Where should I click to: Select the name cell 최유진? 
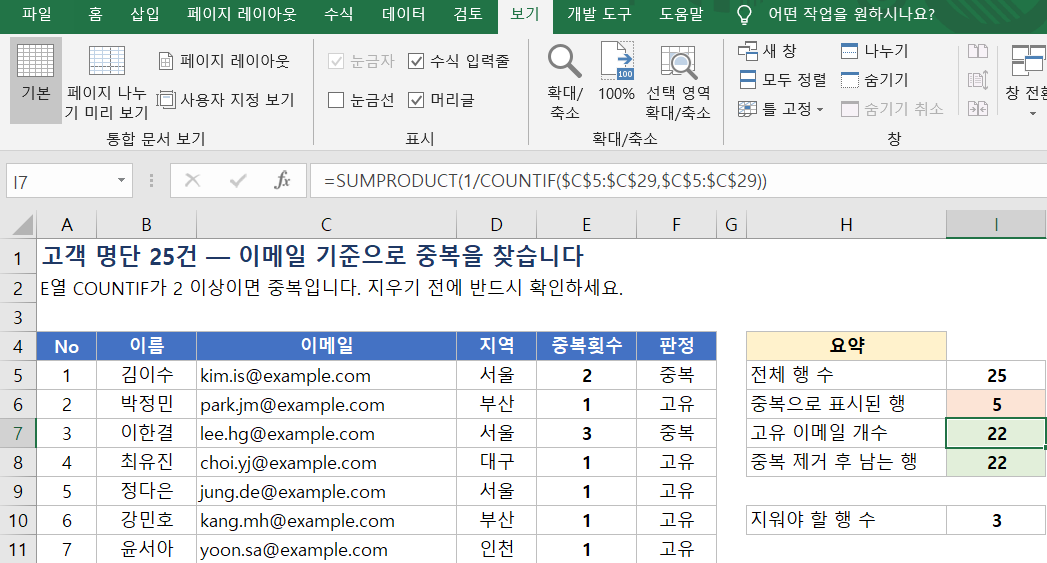[x=146, y=462]
